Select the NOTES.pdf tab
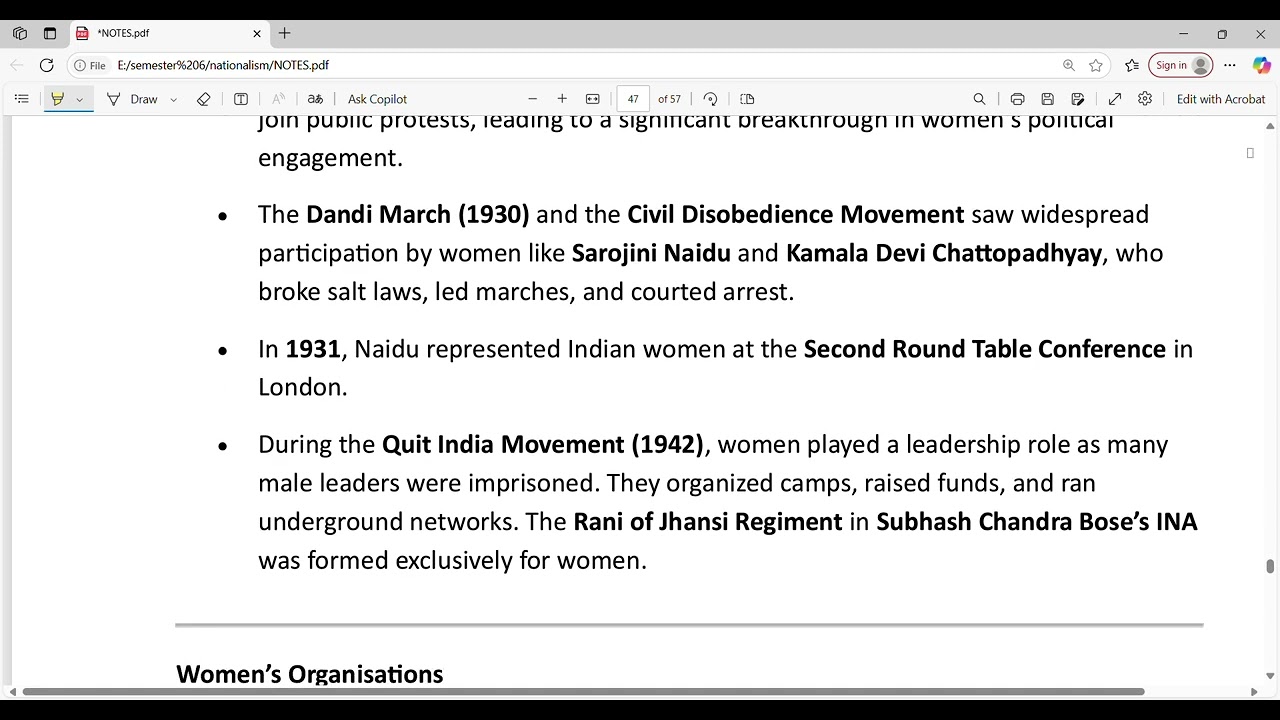The height and width of the screenshot is (720, 1280). click(168, 33)
